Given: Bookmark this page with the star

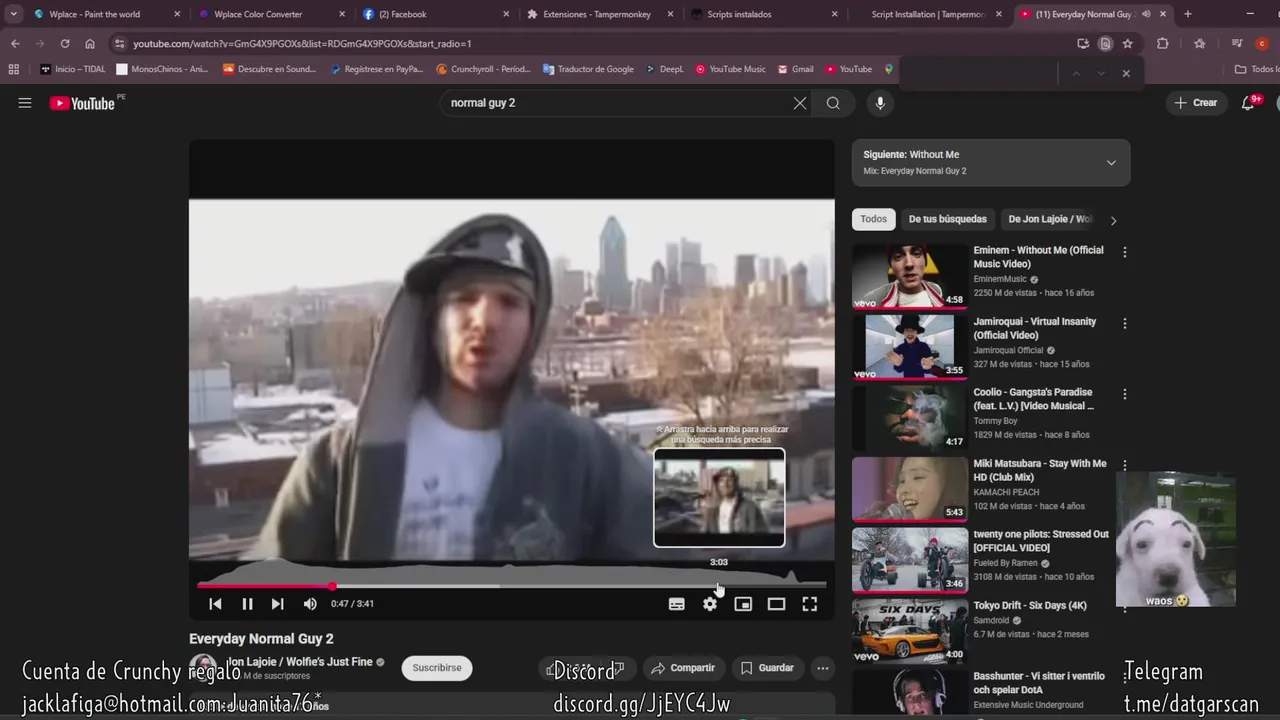Looking at the screenshot, I should 1128,44.
